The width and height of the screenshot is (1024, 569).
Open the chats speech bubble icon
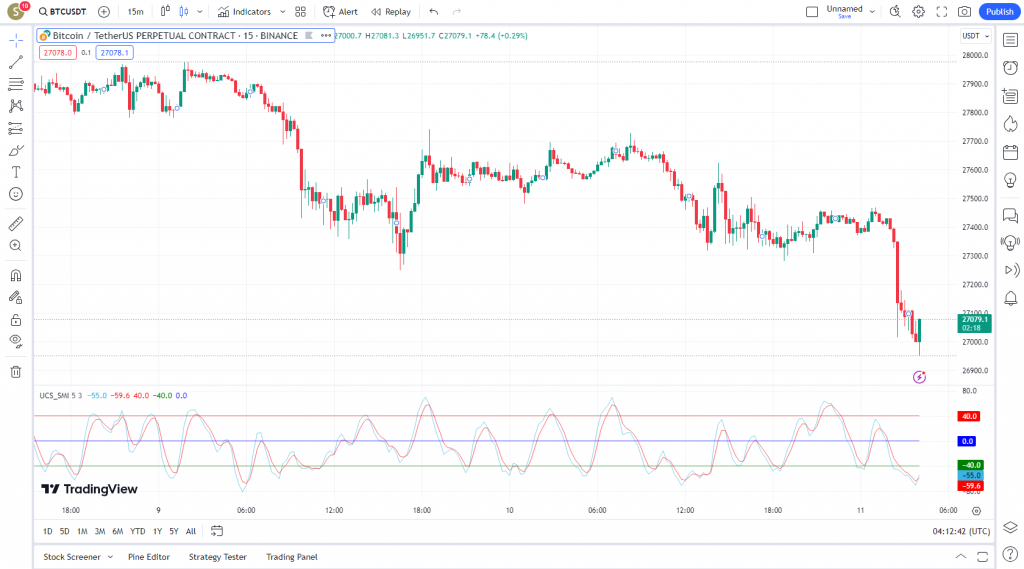click(1010, 215)
